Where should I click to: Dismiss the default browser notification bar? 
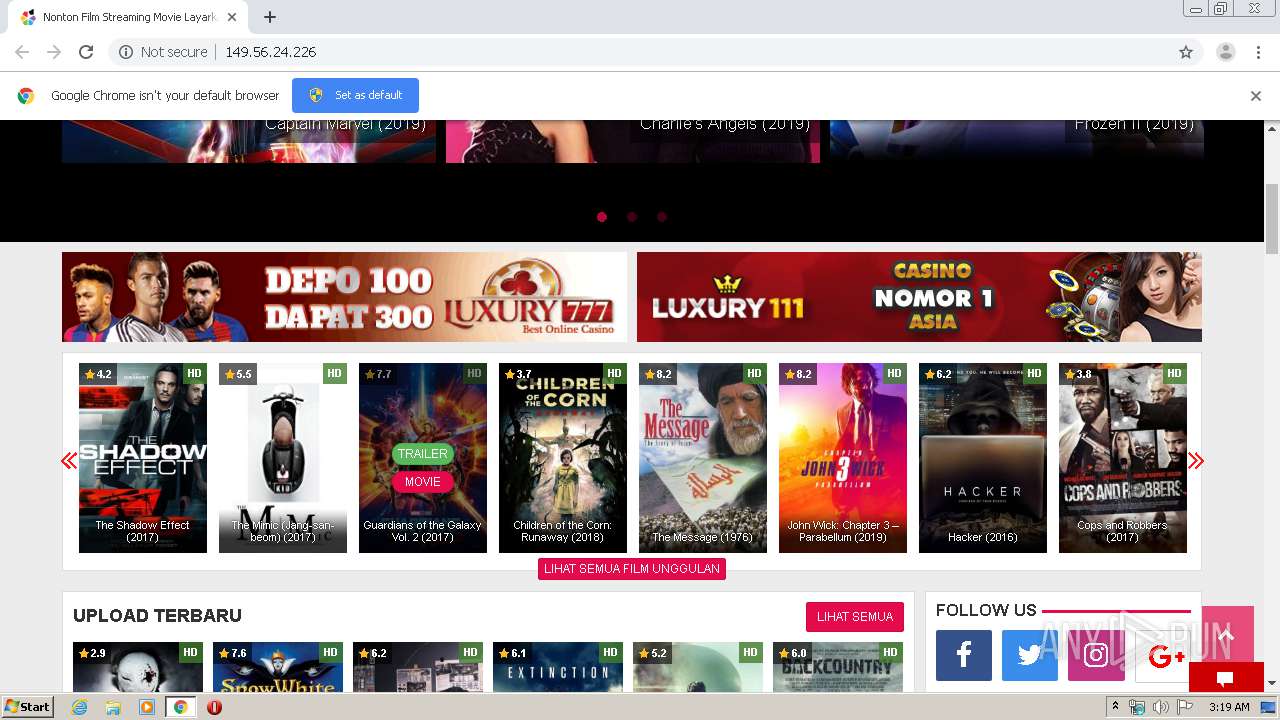click(x=1256, y=96)
